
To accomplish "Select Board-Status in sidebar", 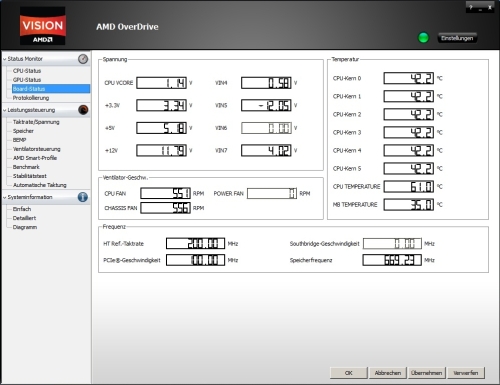I will coord(51,89).
